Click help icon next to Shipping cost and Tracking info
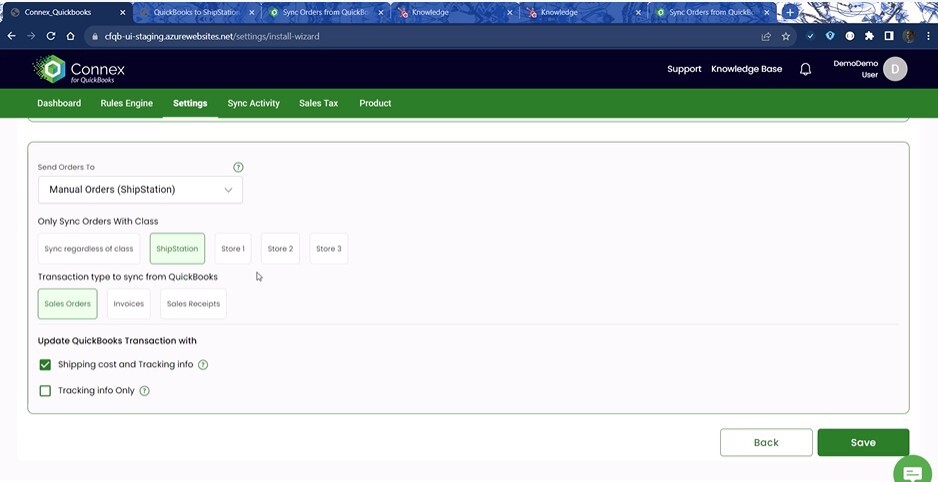The height and width of the screenshot is (482, 938). point(203,365)
